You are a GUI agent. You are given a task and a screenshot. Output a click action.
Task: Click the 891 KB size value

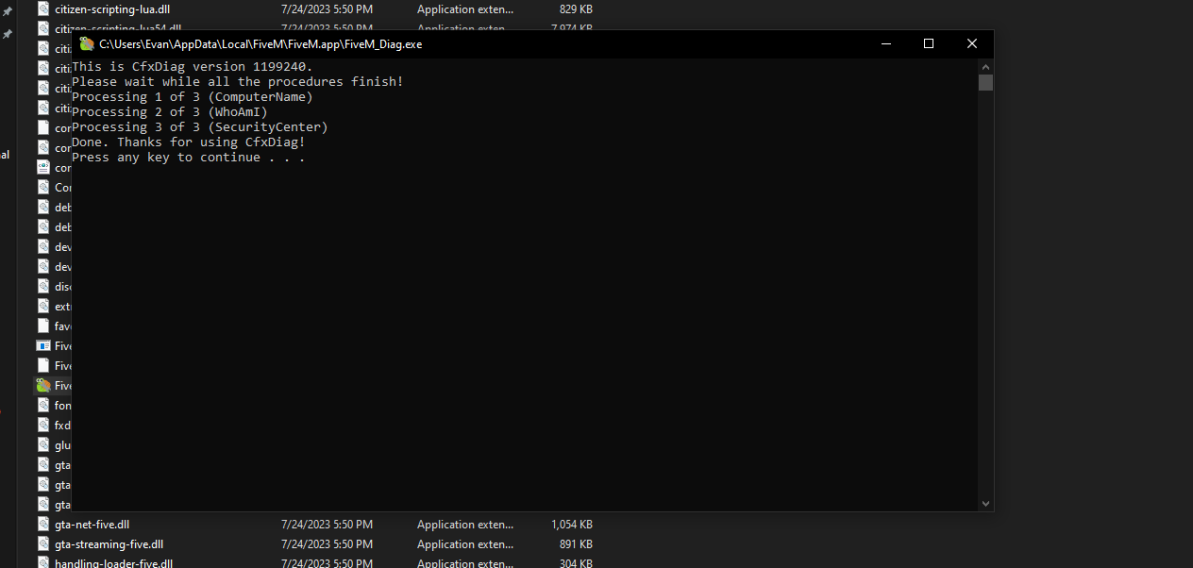click(x=575, y=544)
